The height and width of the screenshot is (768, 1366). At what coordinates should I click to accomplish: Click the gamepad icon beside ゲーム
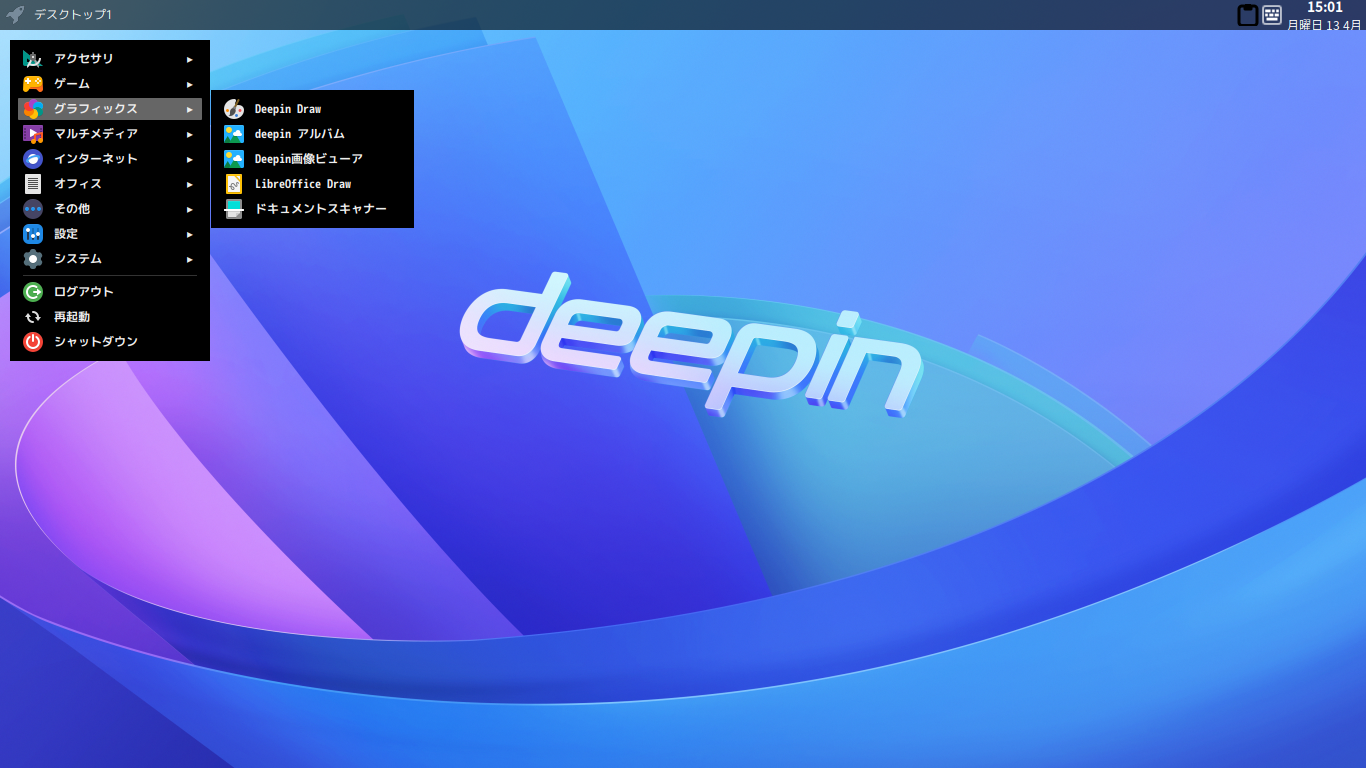tap(33, 84)
